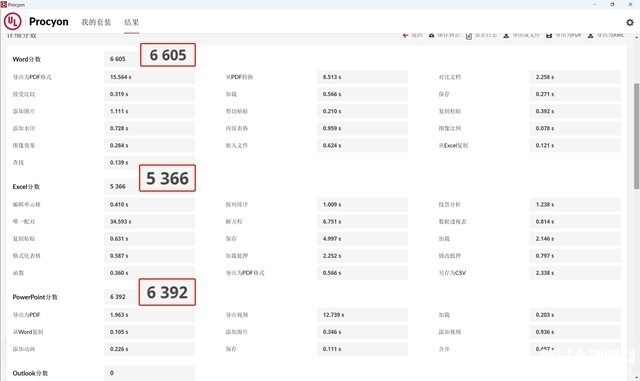Switch to the 我的套装 tab
The width and height of the screenshot is (640, 381).
[96, 22]
